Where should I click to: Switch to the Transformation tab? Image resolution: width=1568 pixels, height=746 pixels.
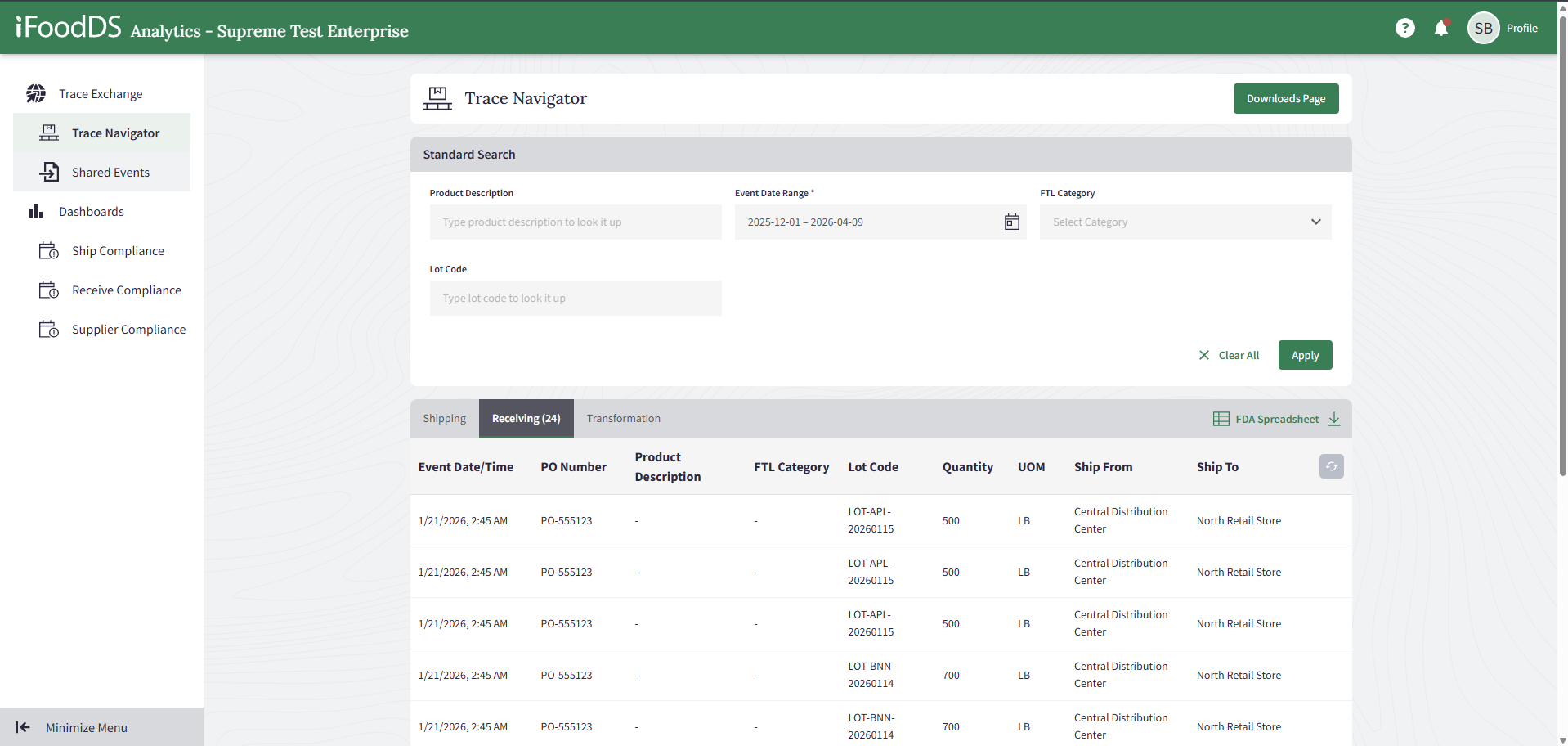[x=623, y=419]
